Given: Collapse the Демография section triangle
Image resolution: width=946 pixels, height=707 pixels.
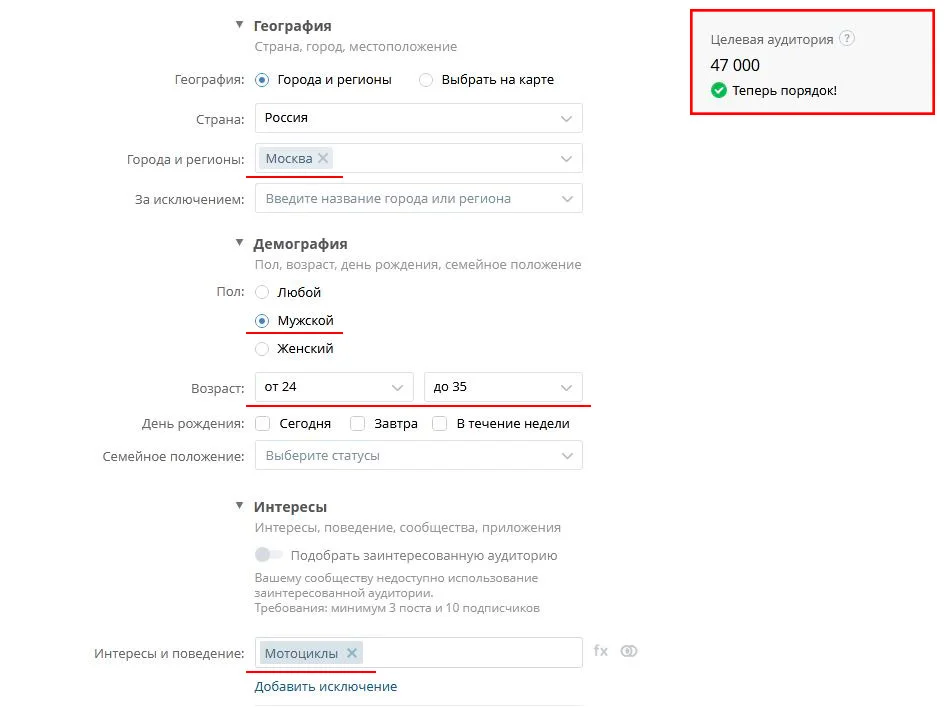Looking at the screenshot, I should click(x=239, y=243).
